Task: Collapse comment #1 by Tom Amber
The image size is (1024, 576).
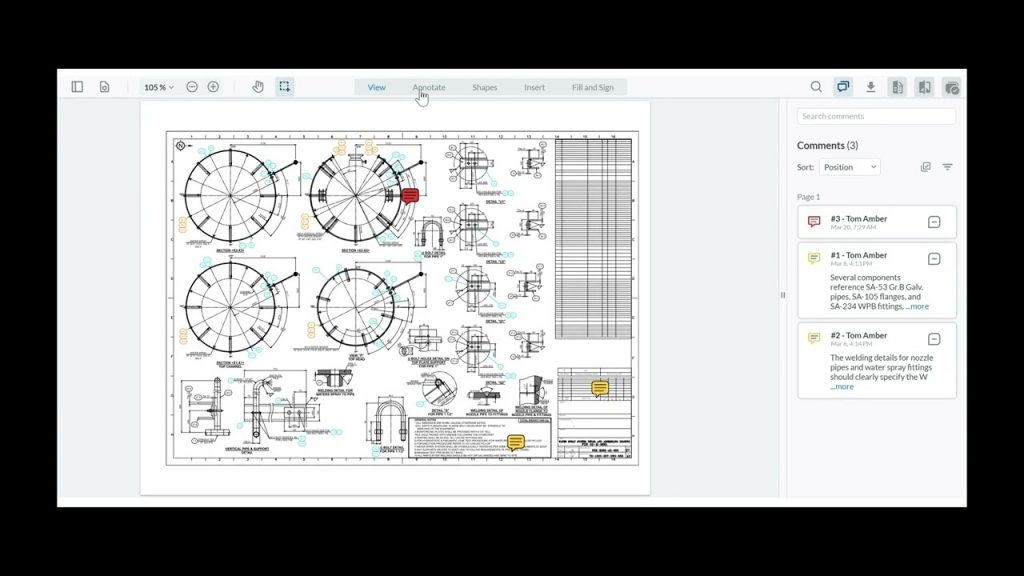Action: (x=934, y=259)
